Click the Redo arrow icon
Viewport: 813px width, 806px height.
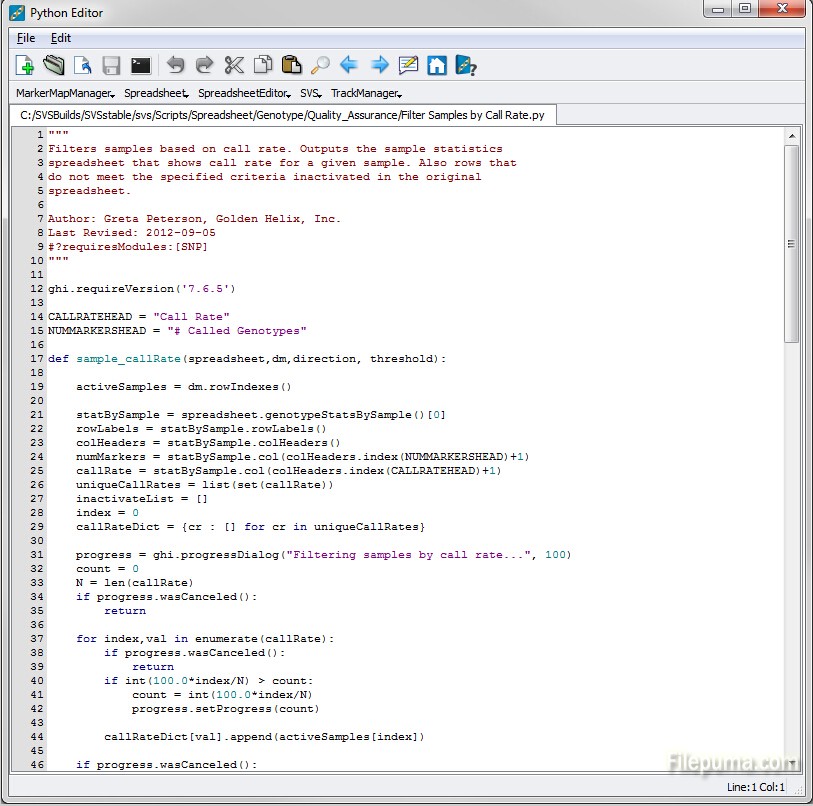coord(204,66)
